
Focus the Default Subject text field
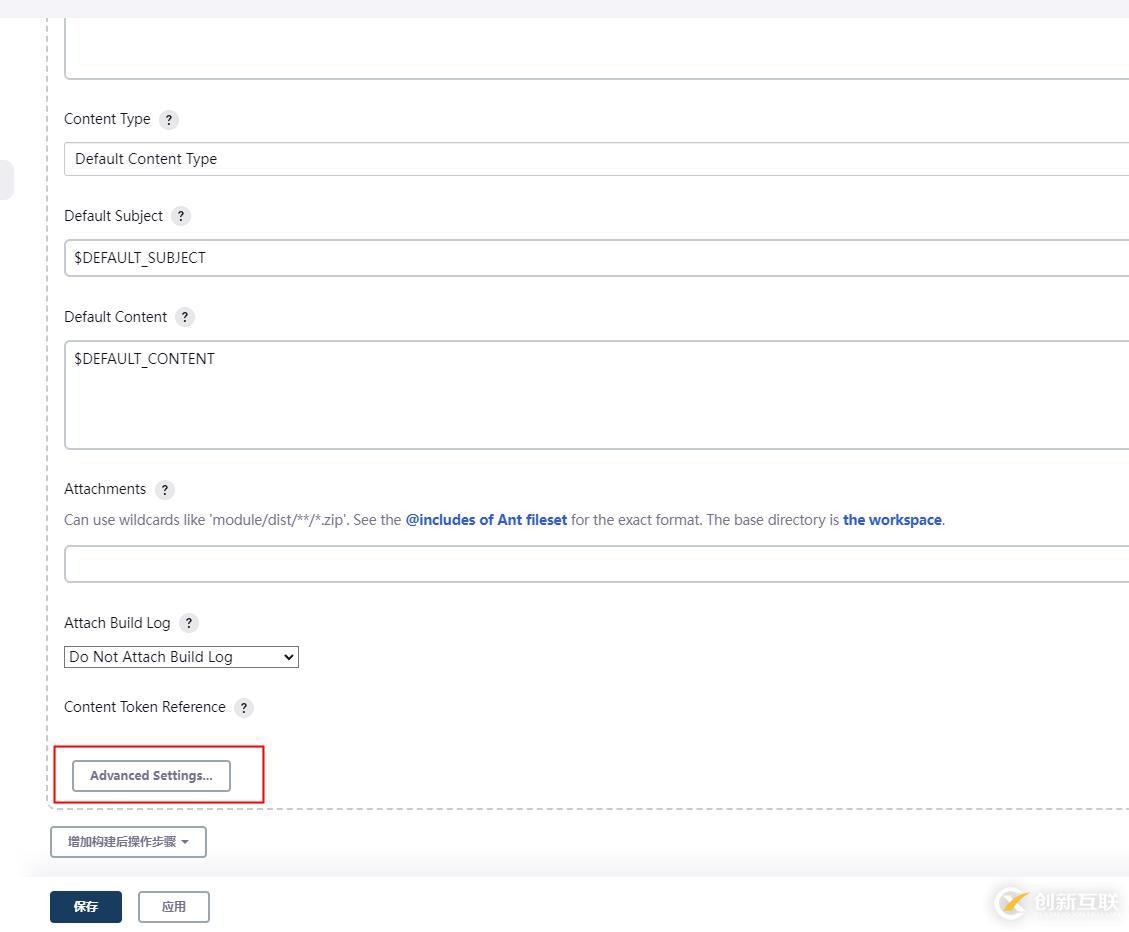point(596,258)
